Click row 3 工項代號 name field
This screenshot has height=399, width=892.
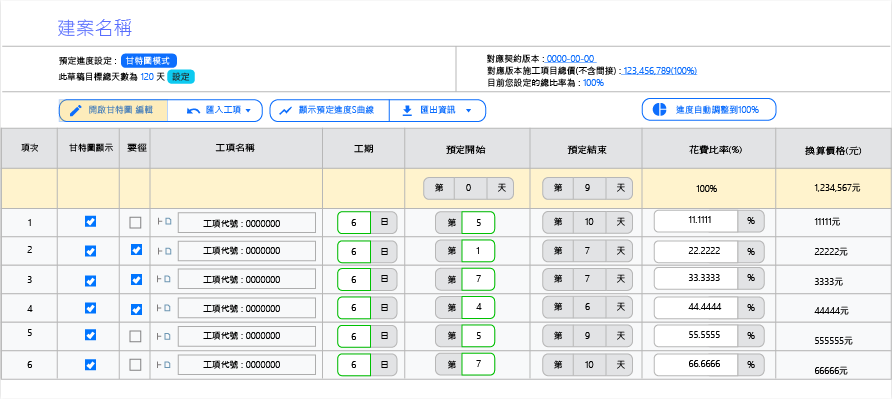[x=247, y=279]
